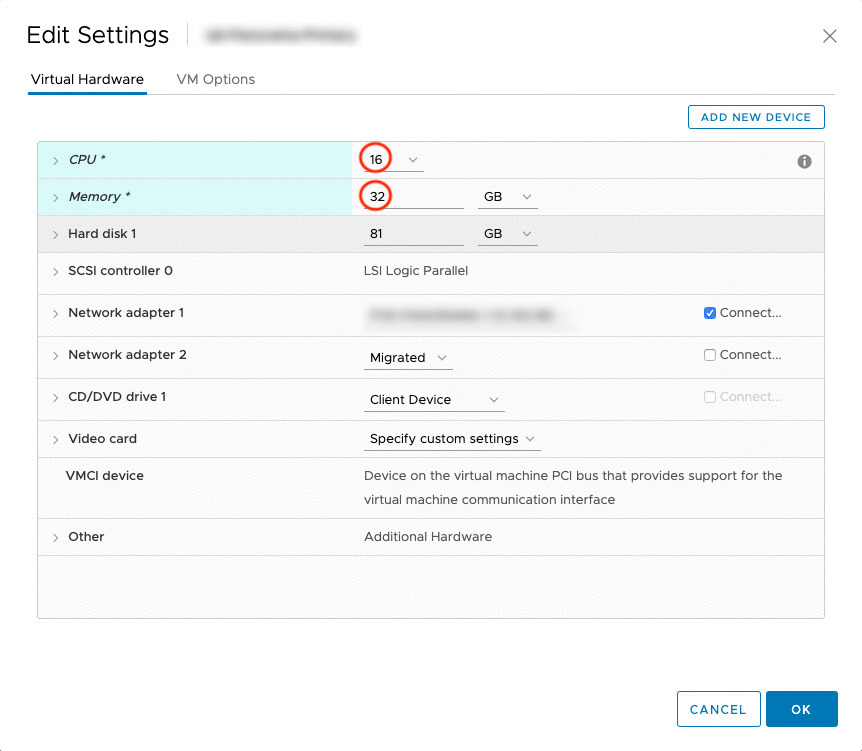This screenshot has height=751, width=862.
Task: Click the ADD NEW DEVICE button
Action: (x=755, y=117)
